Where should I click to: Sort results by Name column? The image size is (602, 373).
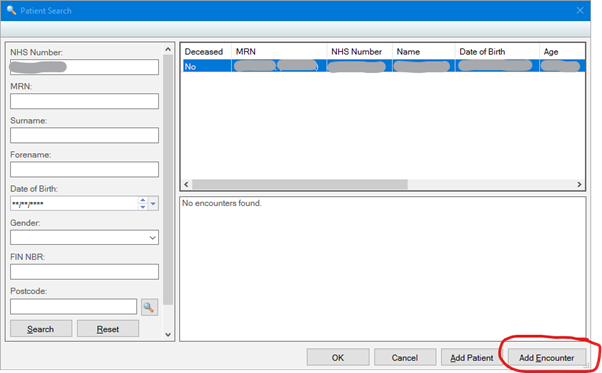pos(423,52)
